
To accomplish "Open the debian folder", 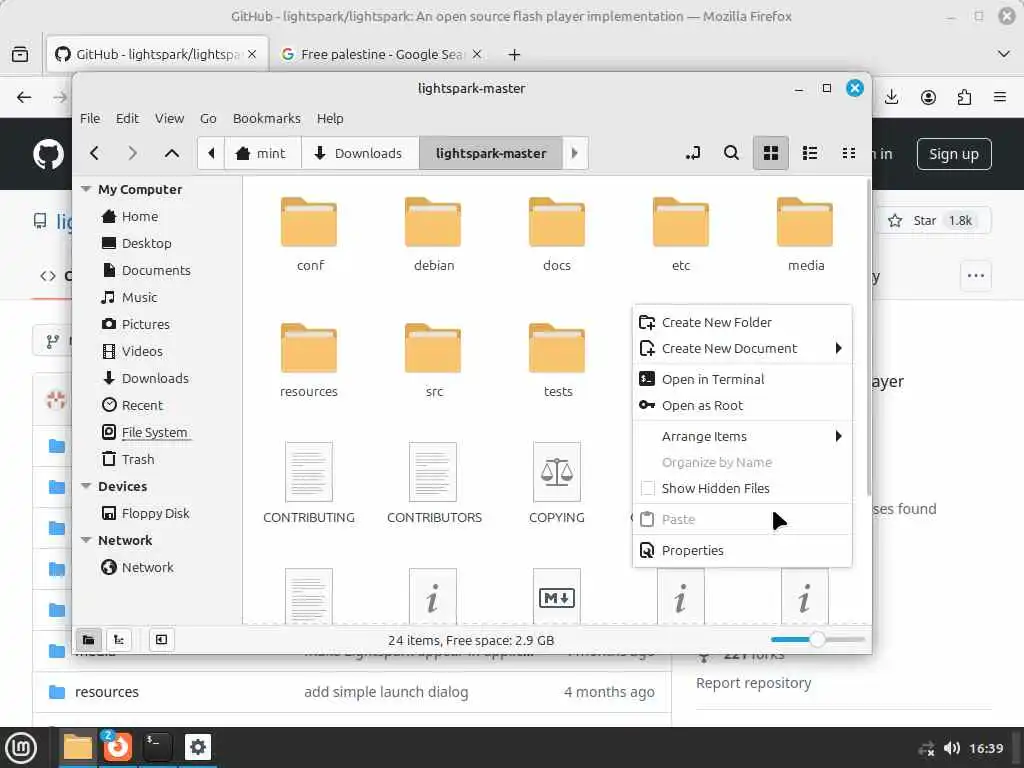I will click(x=433, y=234).
